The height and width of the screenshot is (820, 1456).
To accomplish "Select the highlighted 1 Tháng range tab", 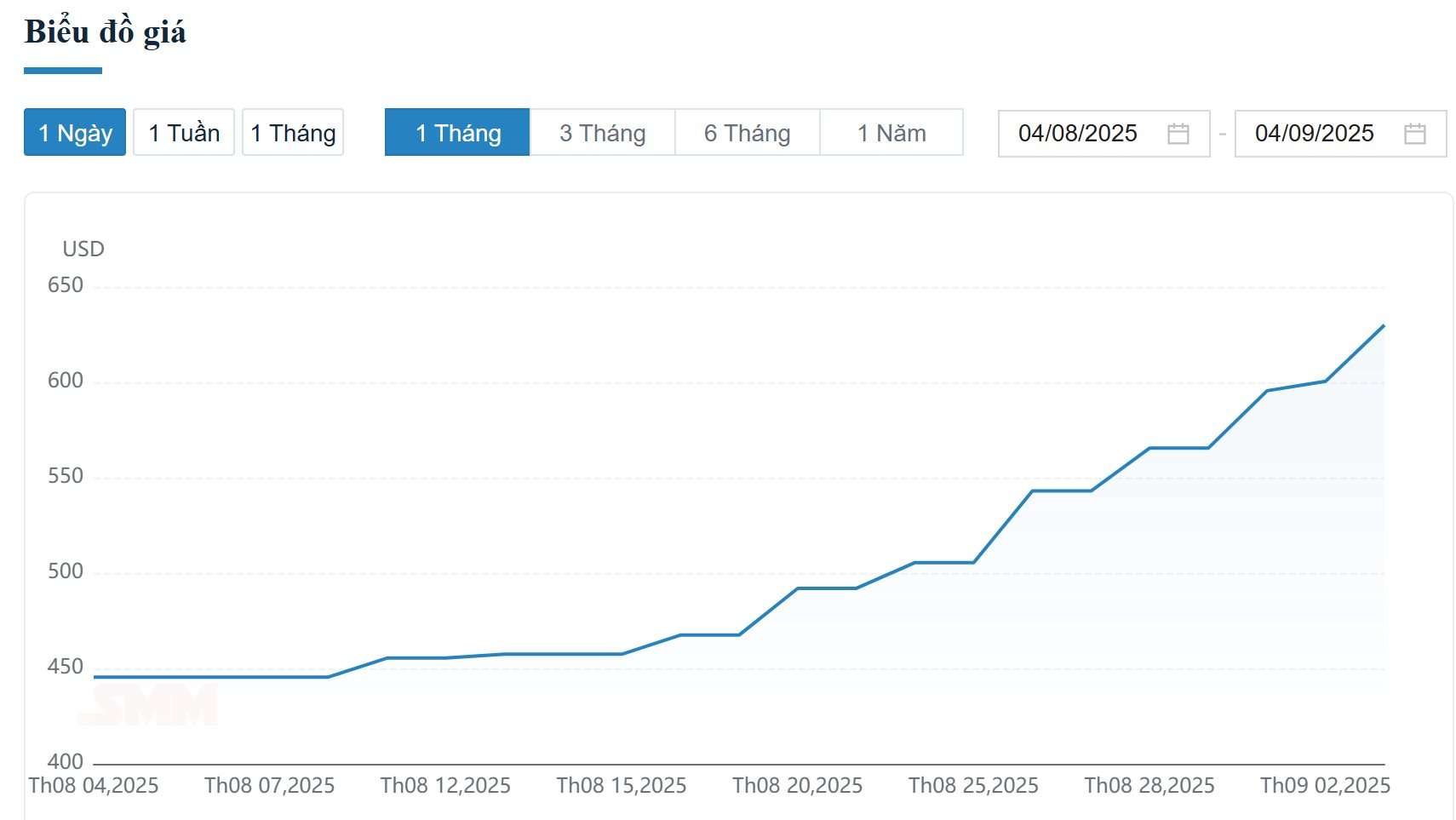I will [x=457, y=133].
